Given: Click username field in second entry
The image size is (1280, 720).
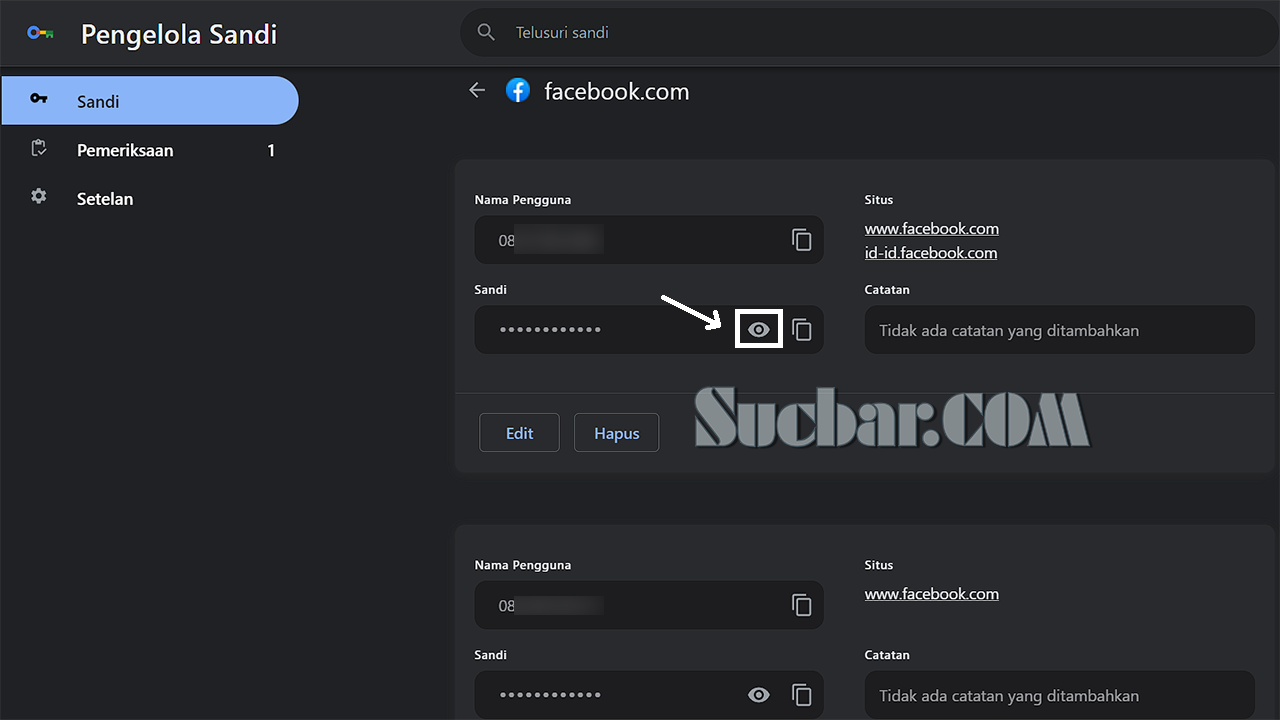Looking at the screenshot, I should point(649,605).
